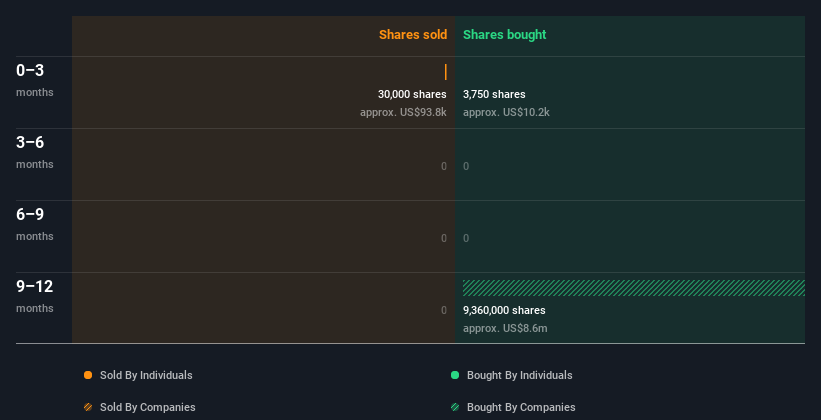Click the approx. US$8.6m amount text
821x420 pixels.
point(505,328)
